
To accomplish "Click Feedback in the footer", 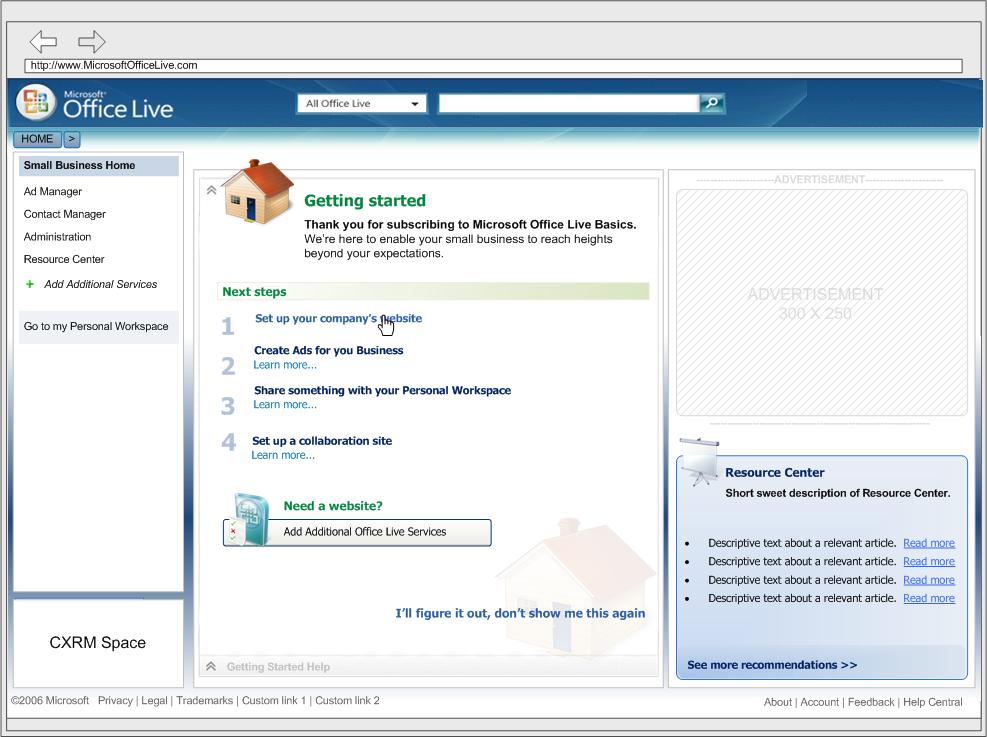I will click(x=871, y=702).
